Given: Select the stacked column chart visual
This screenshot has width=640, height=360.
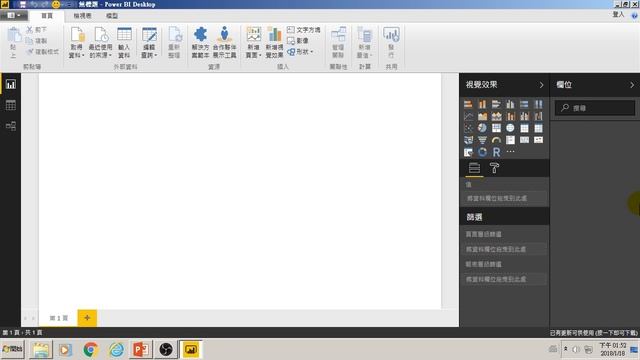Looking at the screenshot, I should click(482, 104).
